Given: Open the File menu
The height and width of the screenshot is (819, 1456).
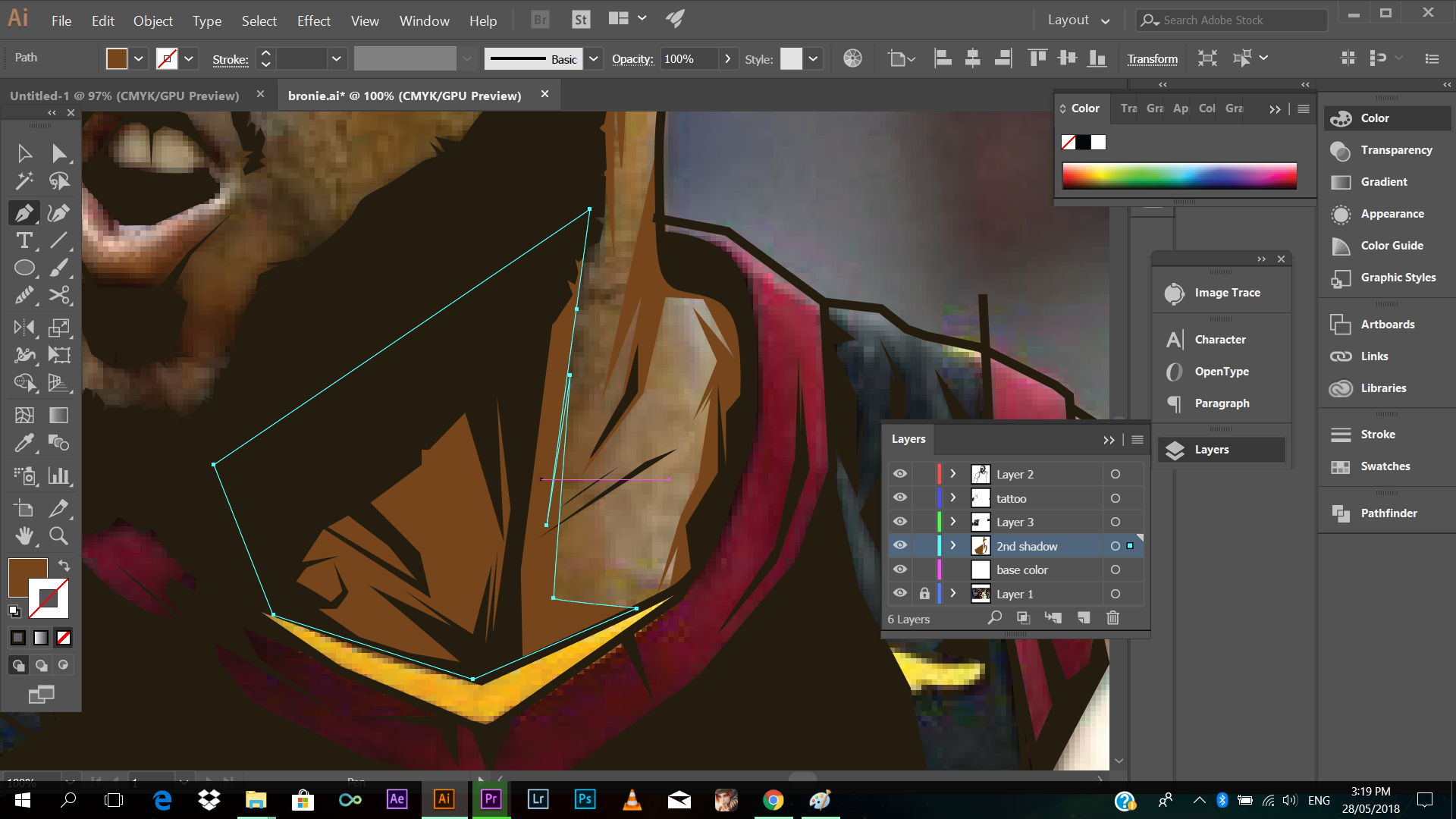Looking at the screenshot, I should point(61,20).
